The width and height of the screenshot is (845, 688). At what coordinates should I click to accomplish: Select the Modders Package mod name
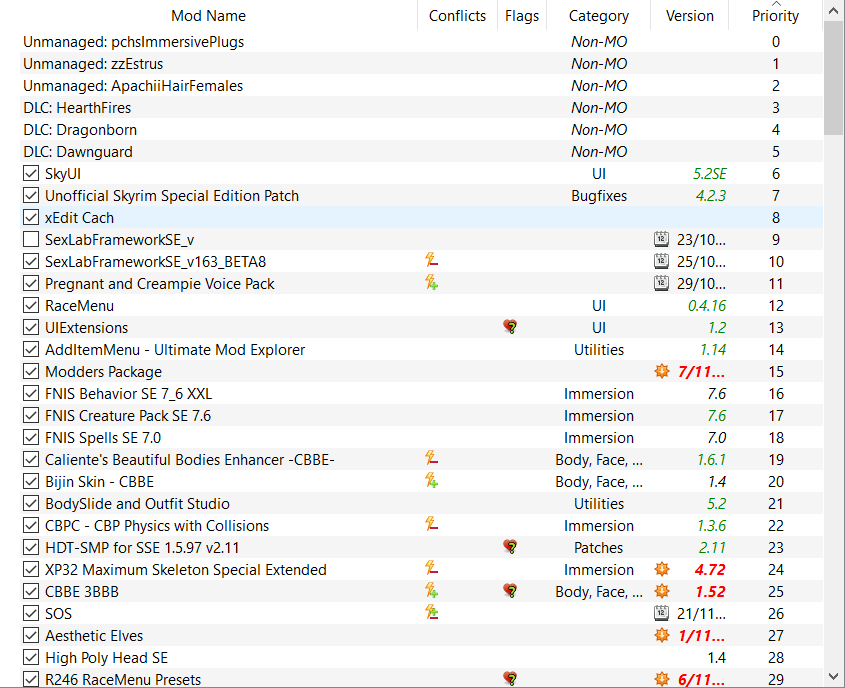pyautogui.click(x=103, y=372)
